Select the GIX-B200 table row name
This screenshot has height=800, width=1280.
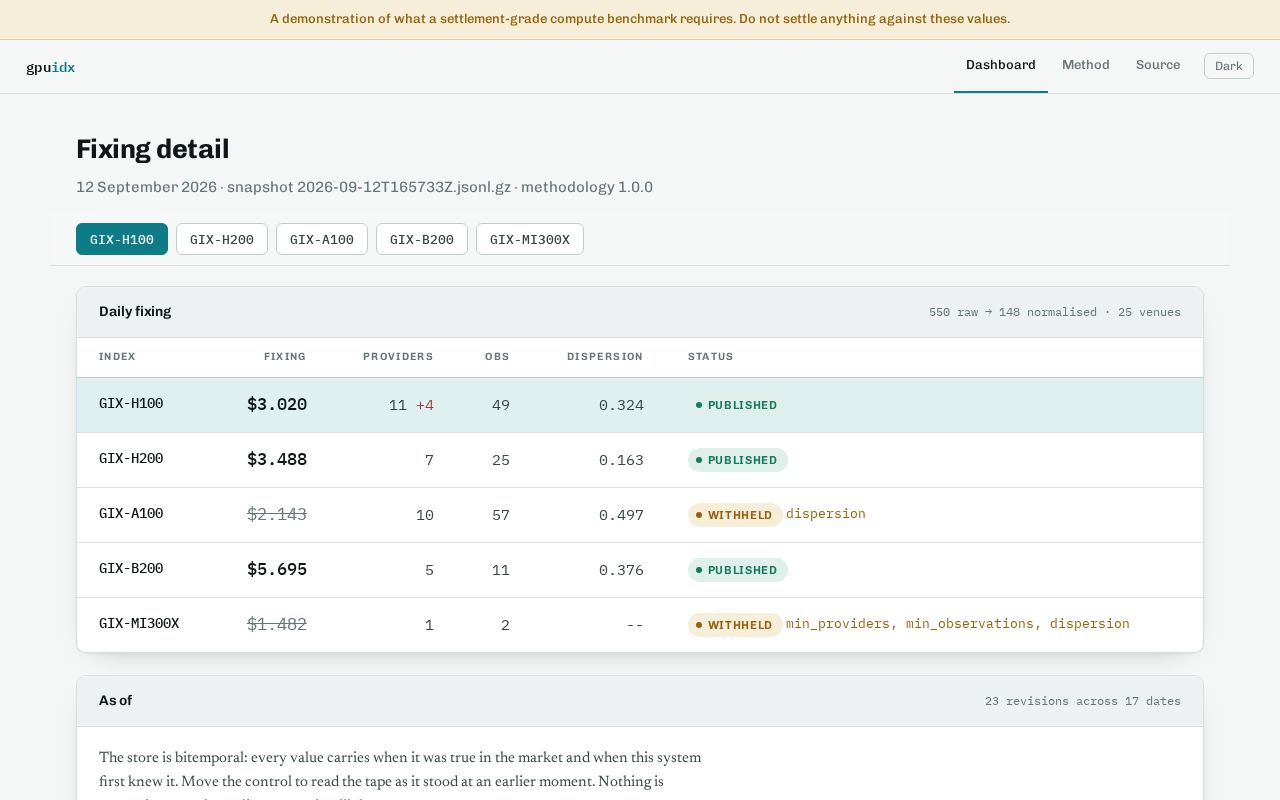pyautogui.click(x=131, y=569)
